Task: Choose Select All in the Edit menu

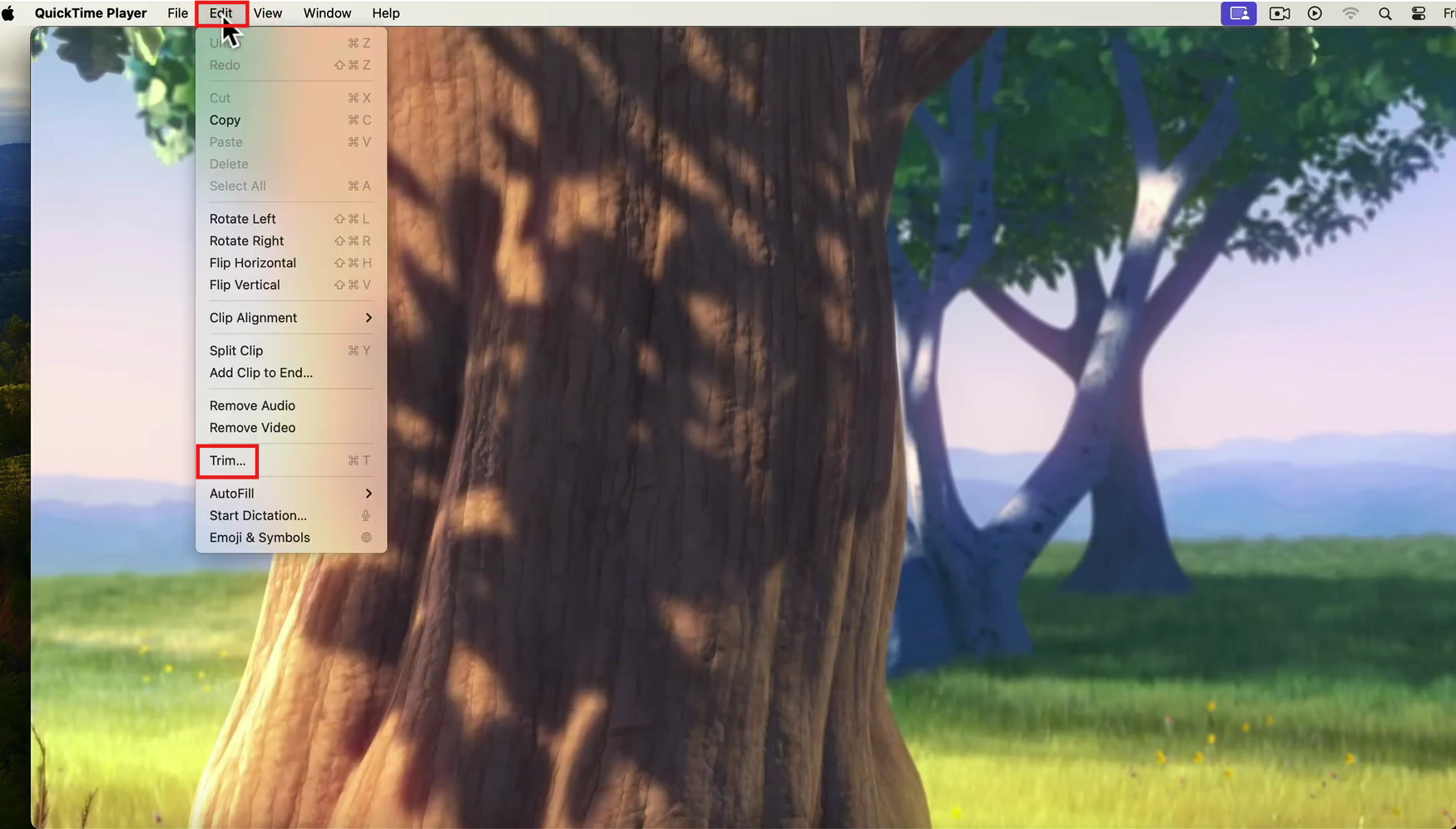Action: point(290,186)
